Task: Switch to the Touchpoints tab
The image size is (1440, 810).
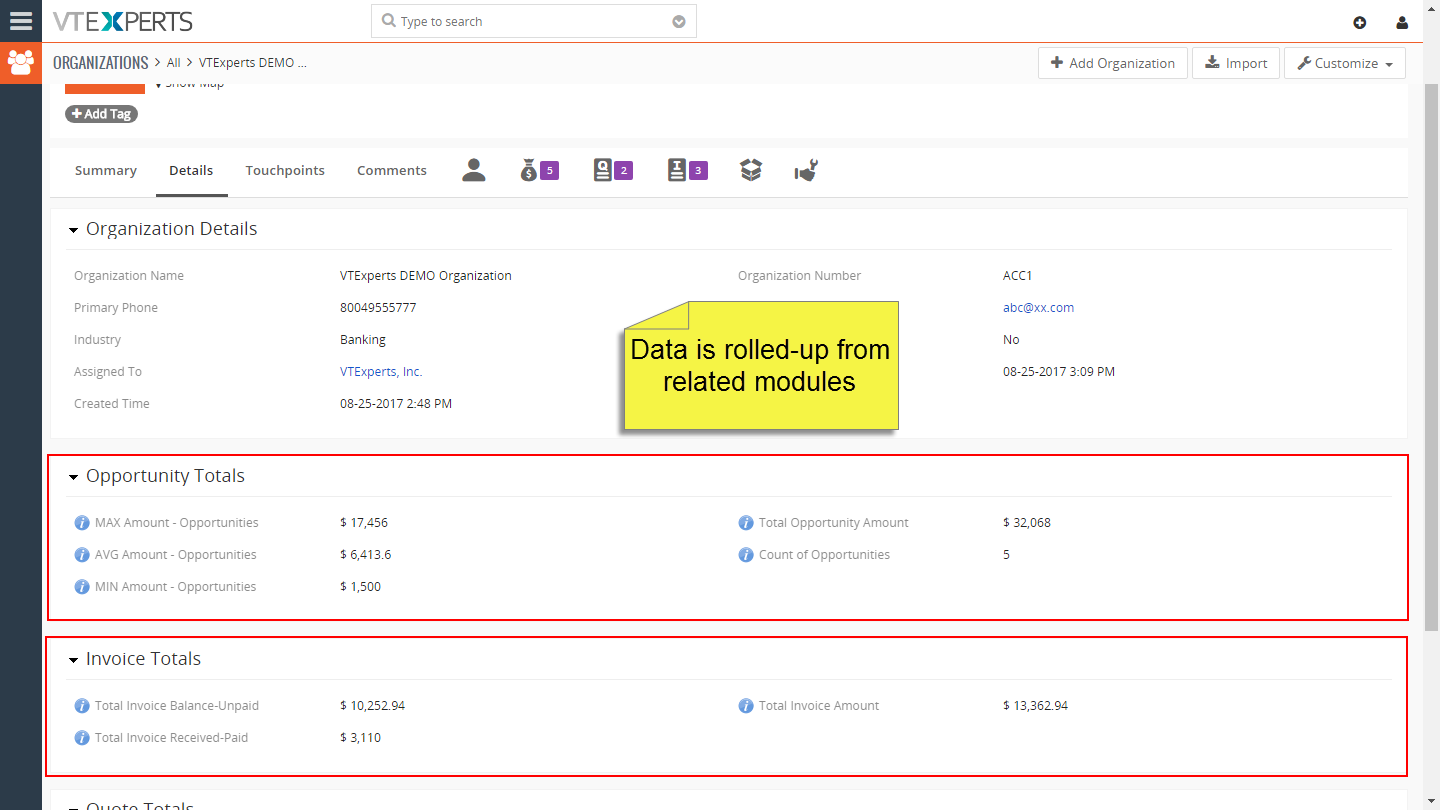Action: pos(285,171)
